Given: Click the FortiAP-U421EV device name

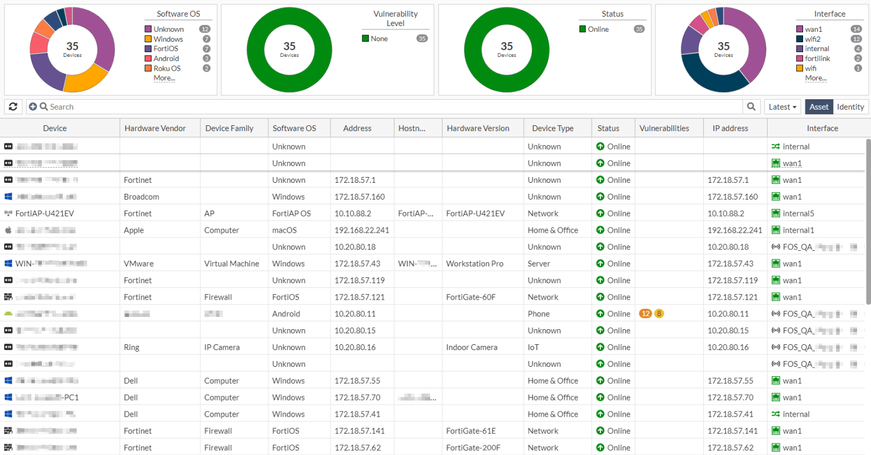Looking at the screenshot, I should coord(44,213).
